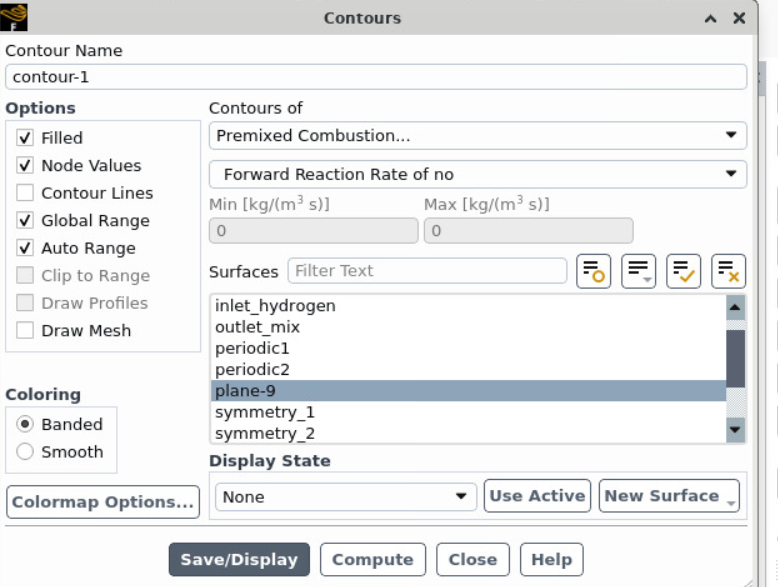This screenshot has height=587, width=778.
Task: Click the surface list scroll up arrow
Action: 735,307
